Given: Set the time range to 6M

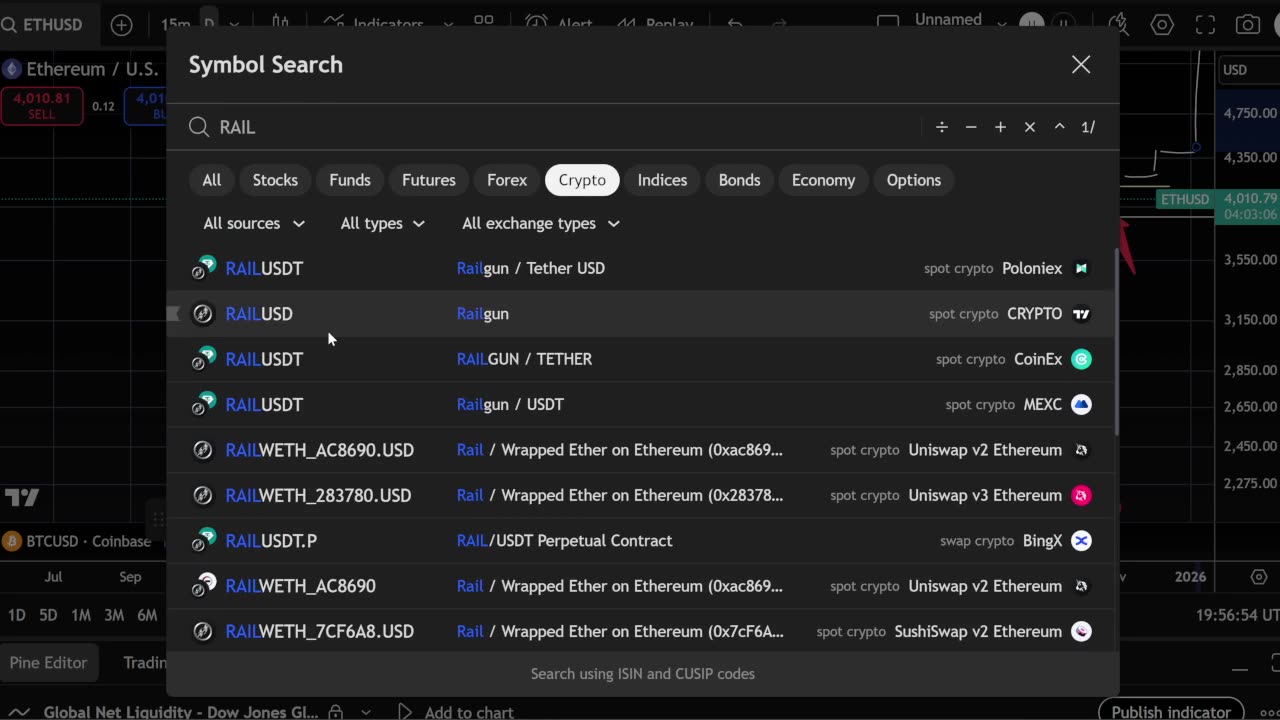Looking at the screenshot, I should tap(147, 615).
